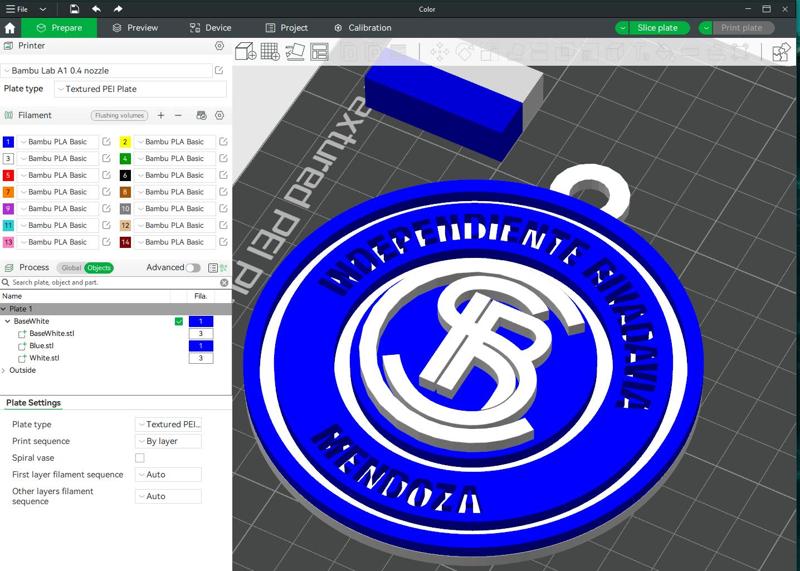
Task: Open printer settings gear icon
Action: pos(219,45)
